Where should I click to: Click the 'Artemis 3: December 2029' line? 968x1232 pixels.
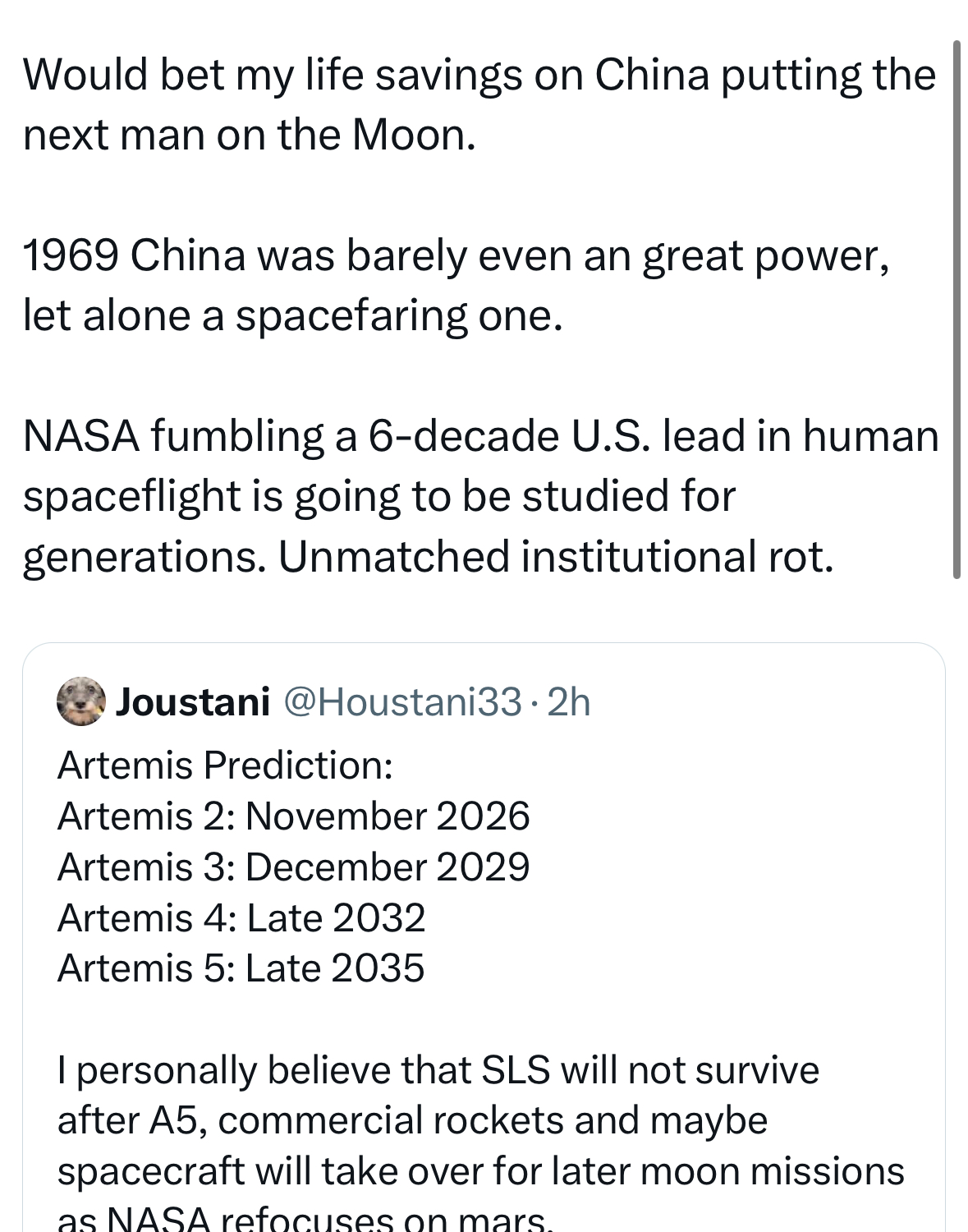(x=294, y=867)
